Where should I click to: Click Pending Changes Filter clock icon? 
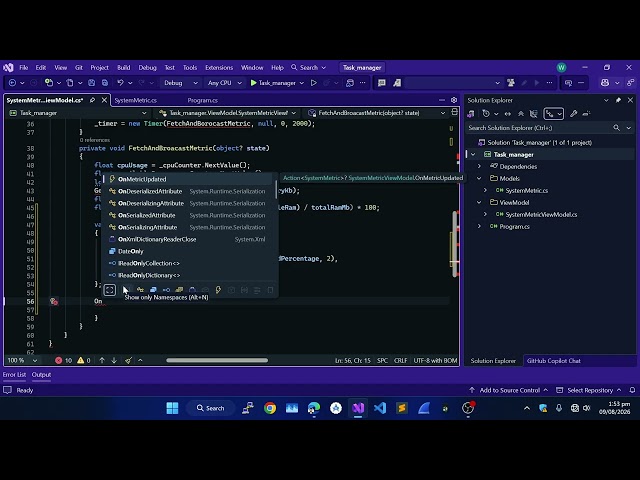(x=486, y=114)
